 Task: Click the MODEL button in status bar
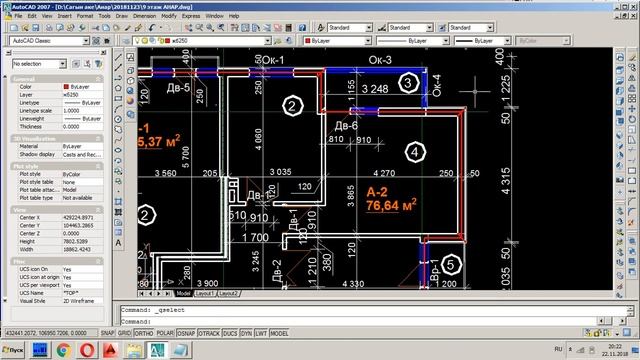tap(279, 333)
